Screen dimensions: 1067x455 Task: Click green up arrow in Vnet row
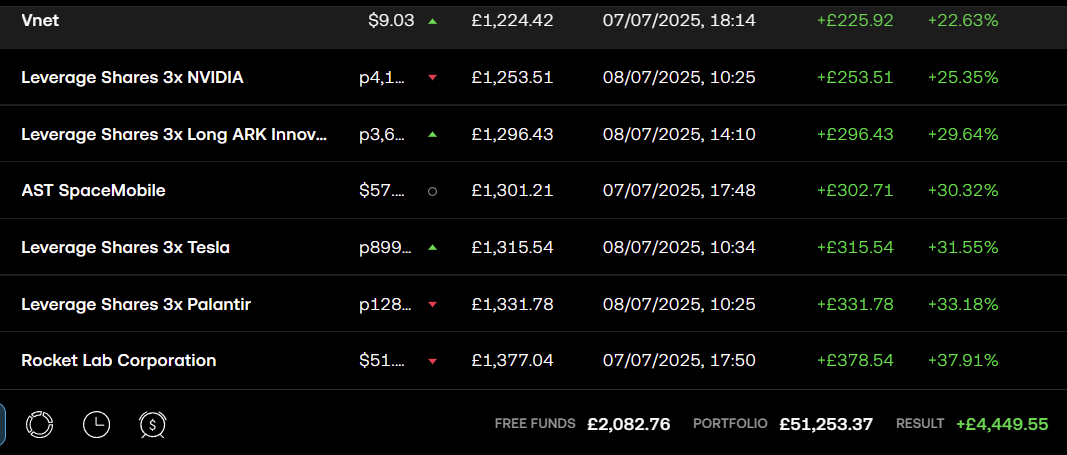(432, 20)
